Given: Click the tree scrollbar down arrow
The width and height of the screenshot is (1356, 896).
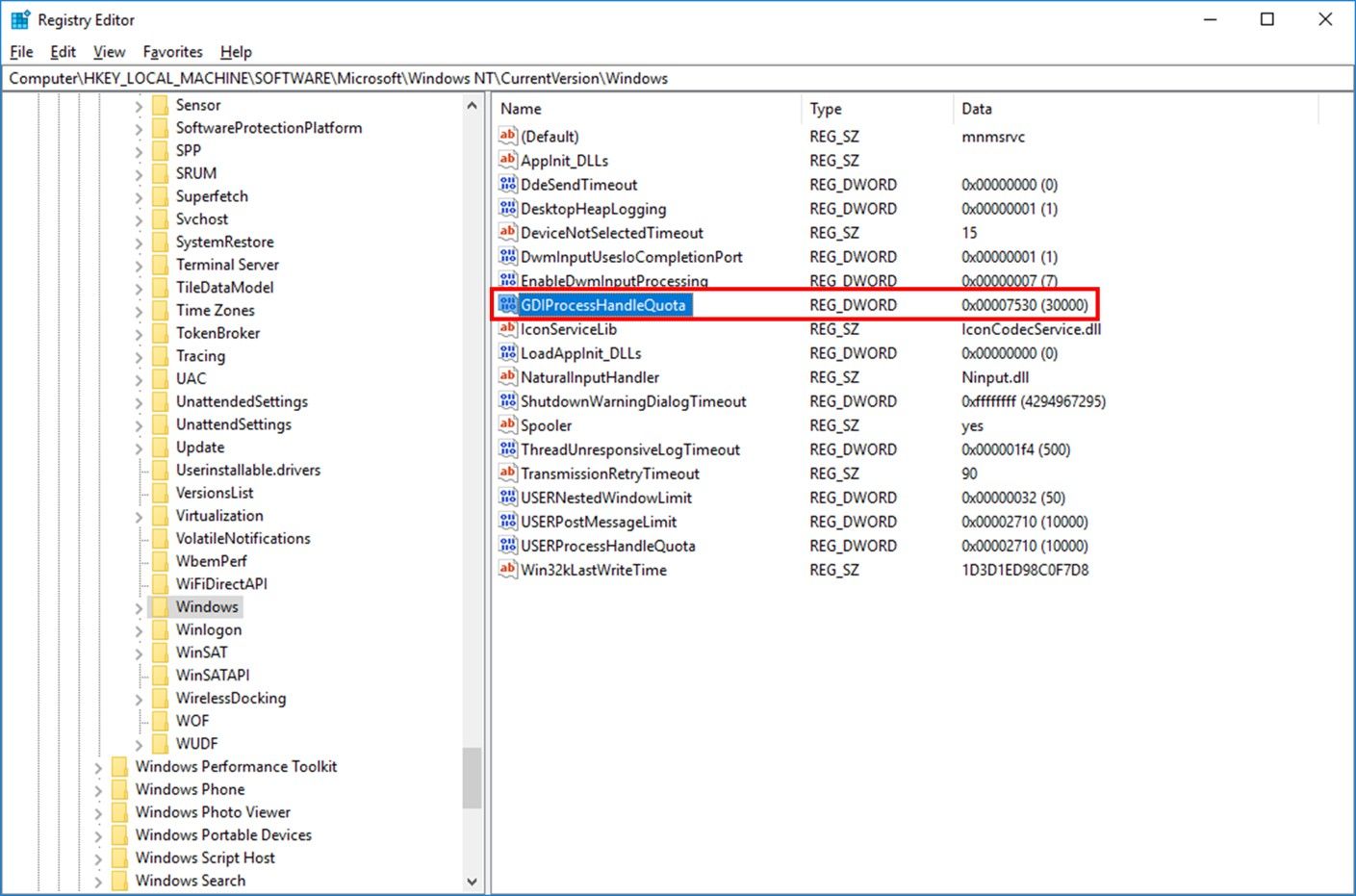Looking at the screenshot, I should [472, 881].
